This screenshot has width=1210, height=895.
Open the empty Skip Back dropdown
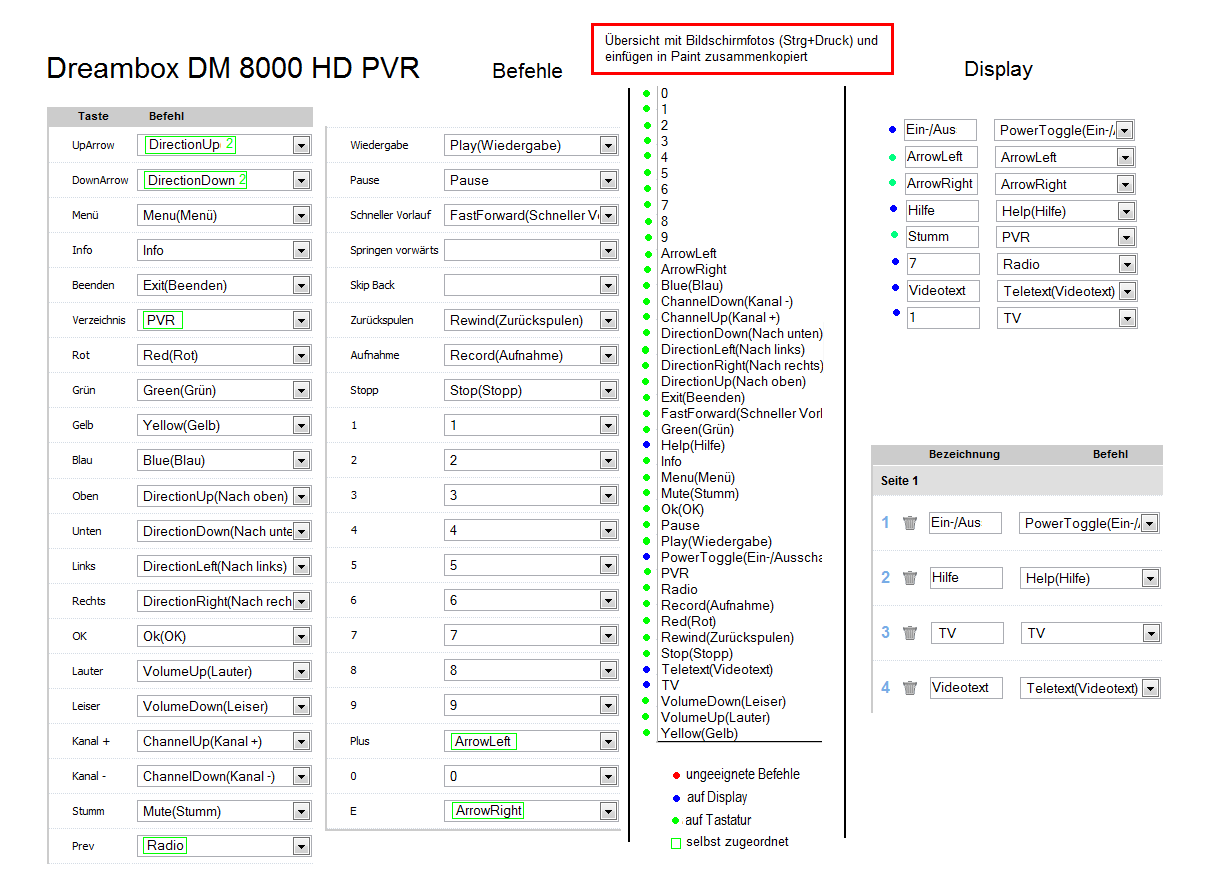[x=608, y=286]
